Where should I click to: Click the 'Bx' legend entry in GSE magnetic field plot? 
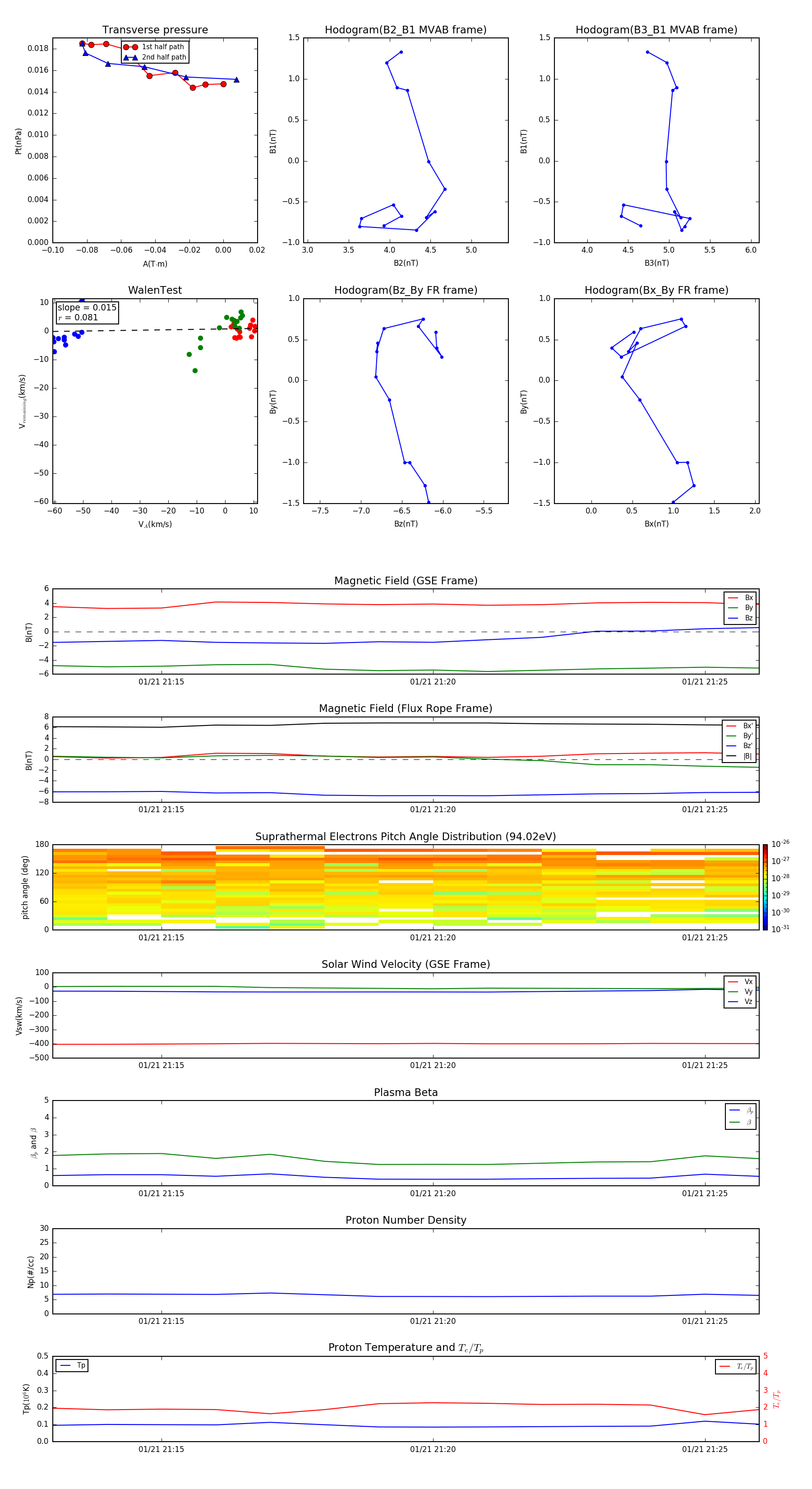point(740,598)
